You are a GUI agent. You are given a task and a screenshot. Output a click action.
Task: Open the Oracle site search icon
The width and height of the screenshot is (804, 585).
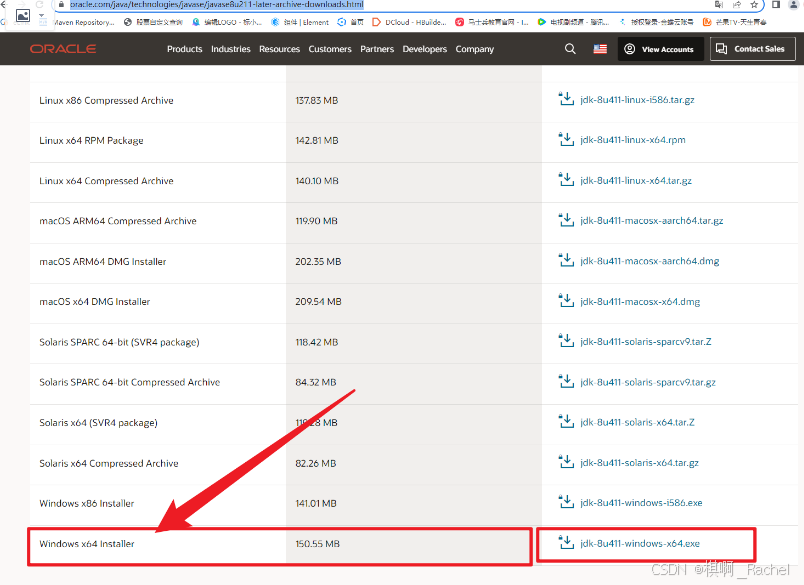pyautogui.click(x=570, y=49)
